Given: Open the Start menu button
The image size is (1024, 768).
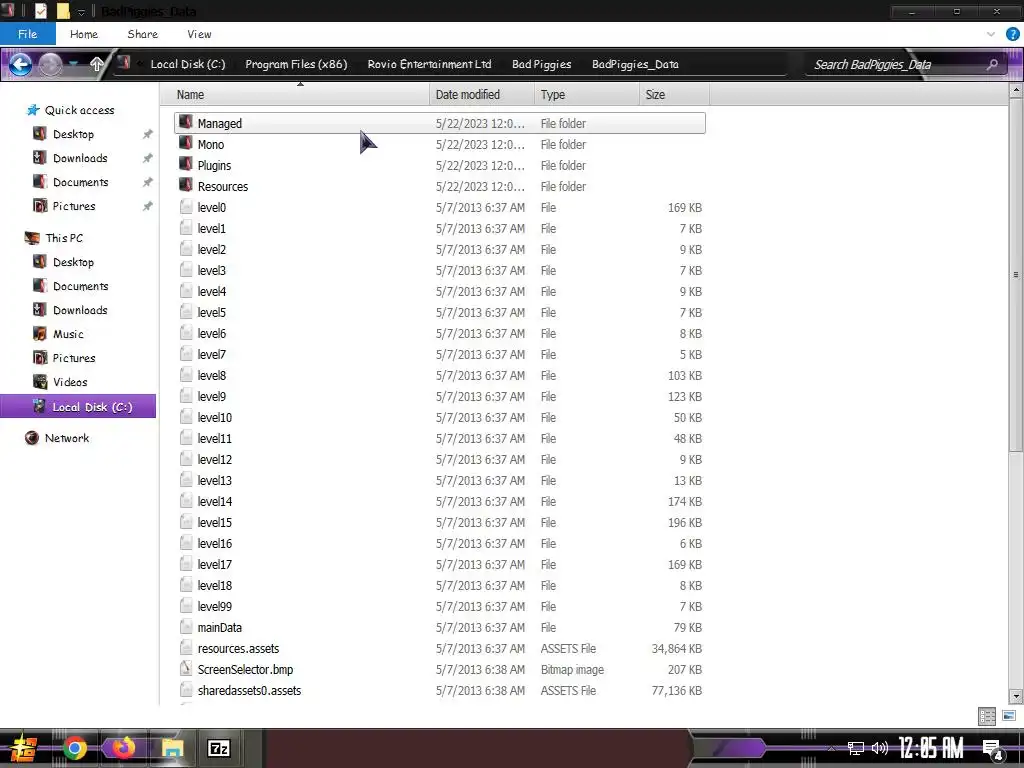Looking at the screenshot, I should (x=24, y=748).
